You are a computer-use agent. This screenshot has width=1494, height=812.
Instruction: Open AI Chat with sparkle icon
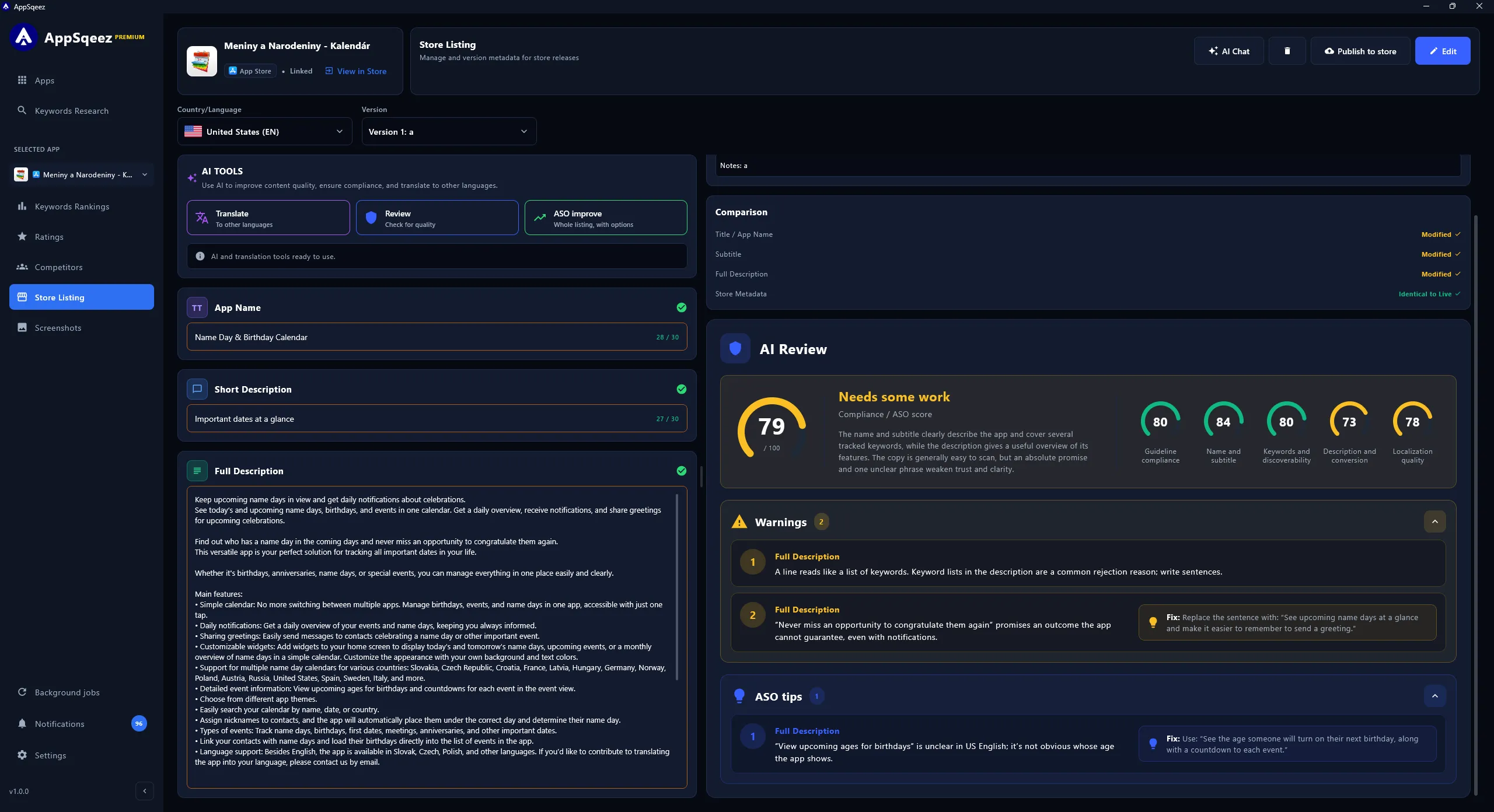tap(1228, 51)
